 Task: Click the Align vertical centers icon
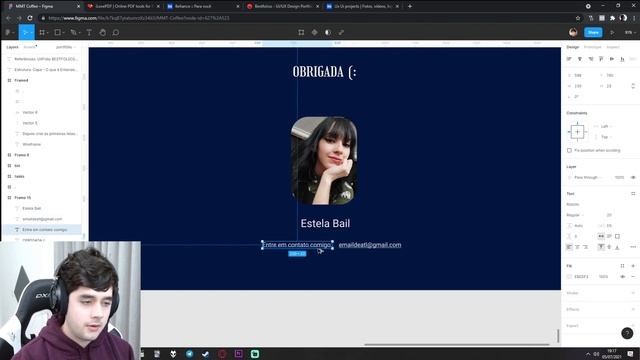coord(611,59)
